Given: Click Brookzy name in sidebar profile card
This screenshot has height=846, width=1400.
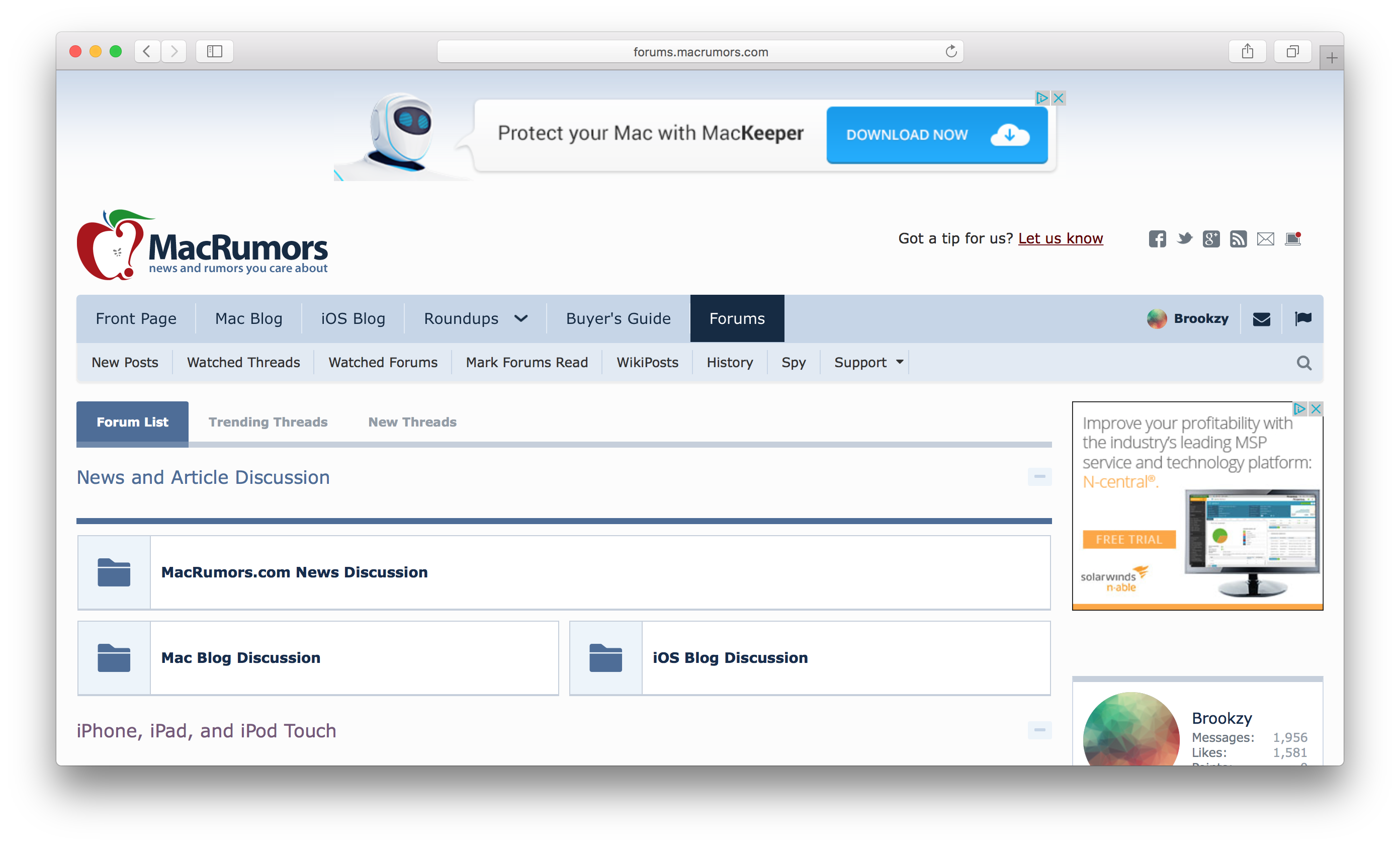Looking at the screenshot, I should tap(1221, 718).
